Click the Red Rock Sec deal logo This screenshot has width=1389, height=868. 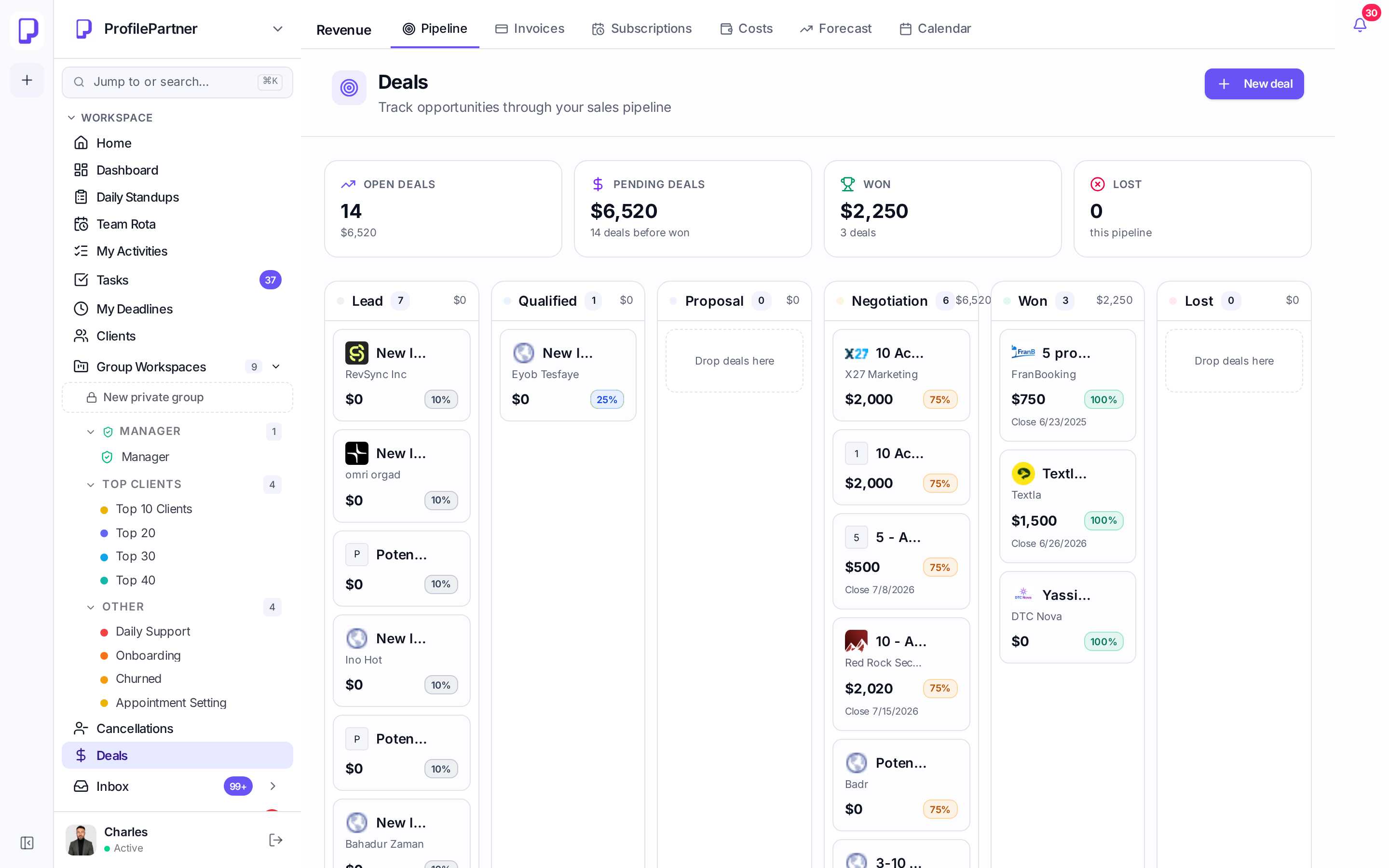[x=857, y=641]
